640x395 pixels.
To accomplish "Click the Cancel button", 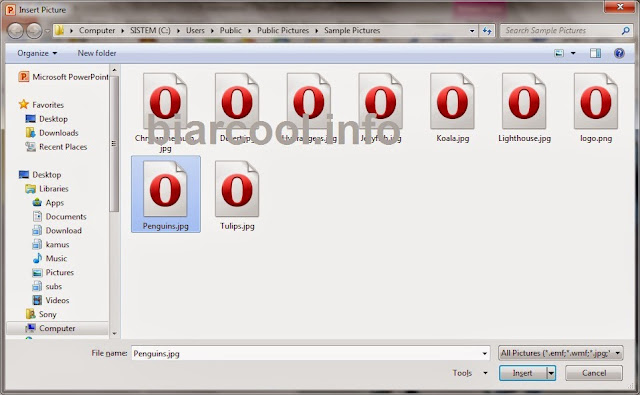I will point(594,373).
